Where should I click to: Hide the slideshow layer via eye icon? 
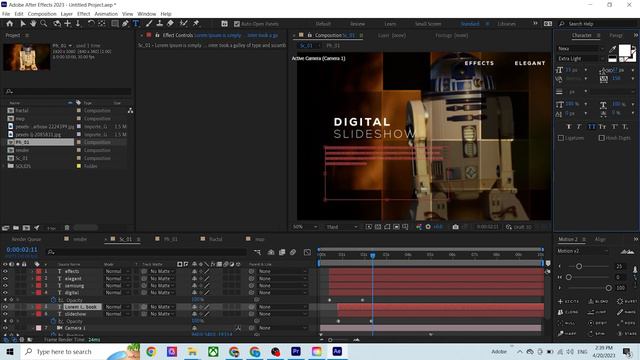point(5,314)
